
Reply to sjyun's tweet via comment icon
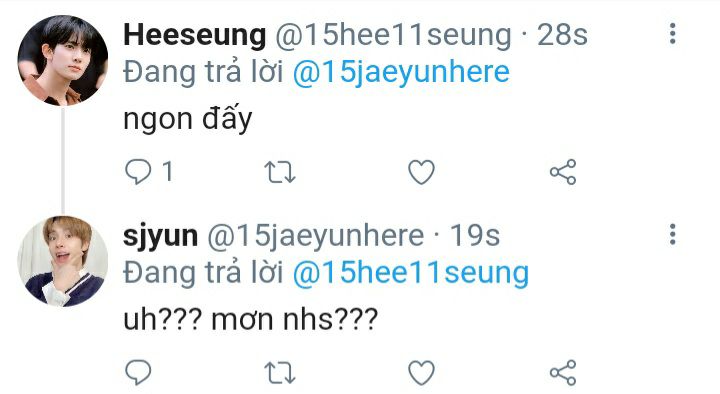138,372
